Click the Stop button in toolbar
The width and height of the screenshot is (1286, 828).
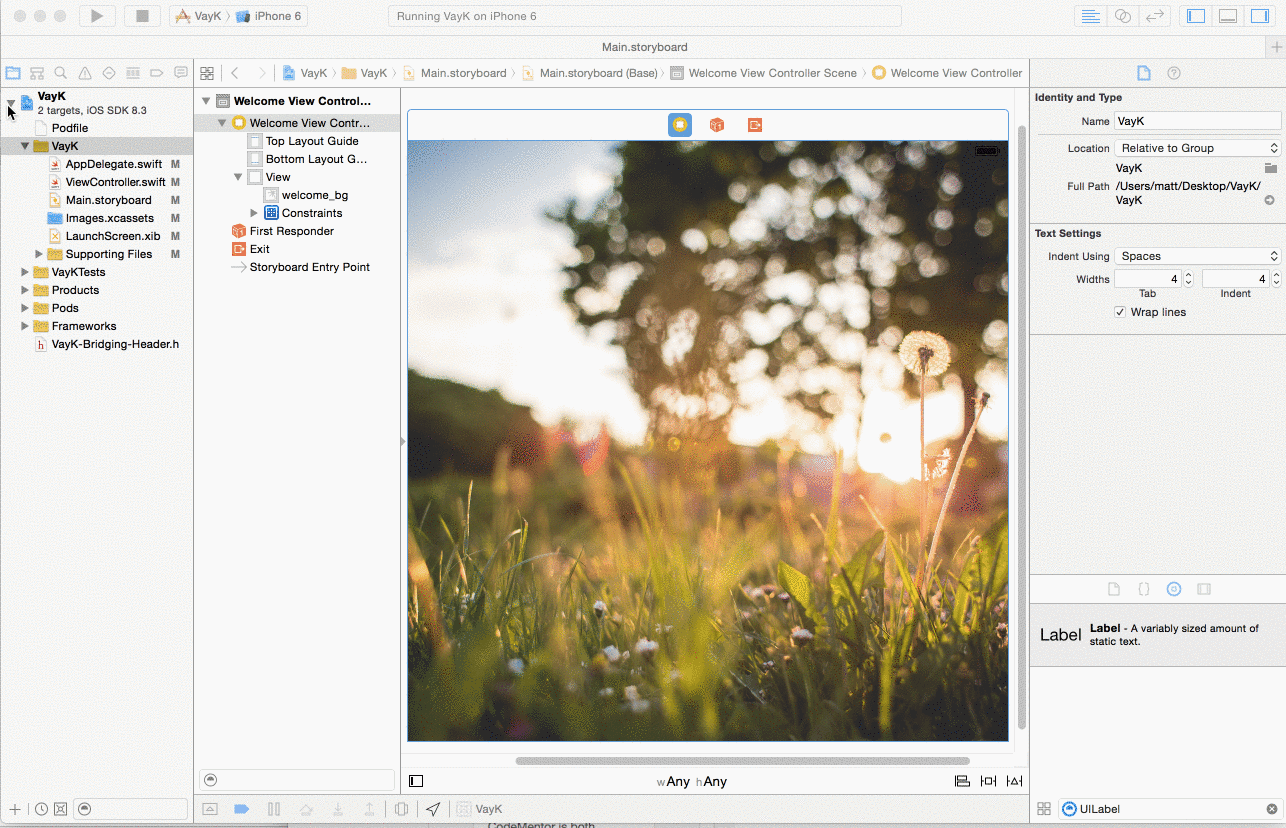tap(142, 16)
